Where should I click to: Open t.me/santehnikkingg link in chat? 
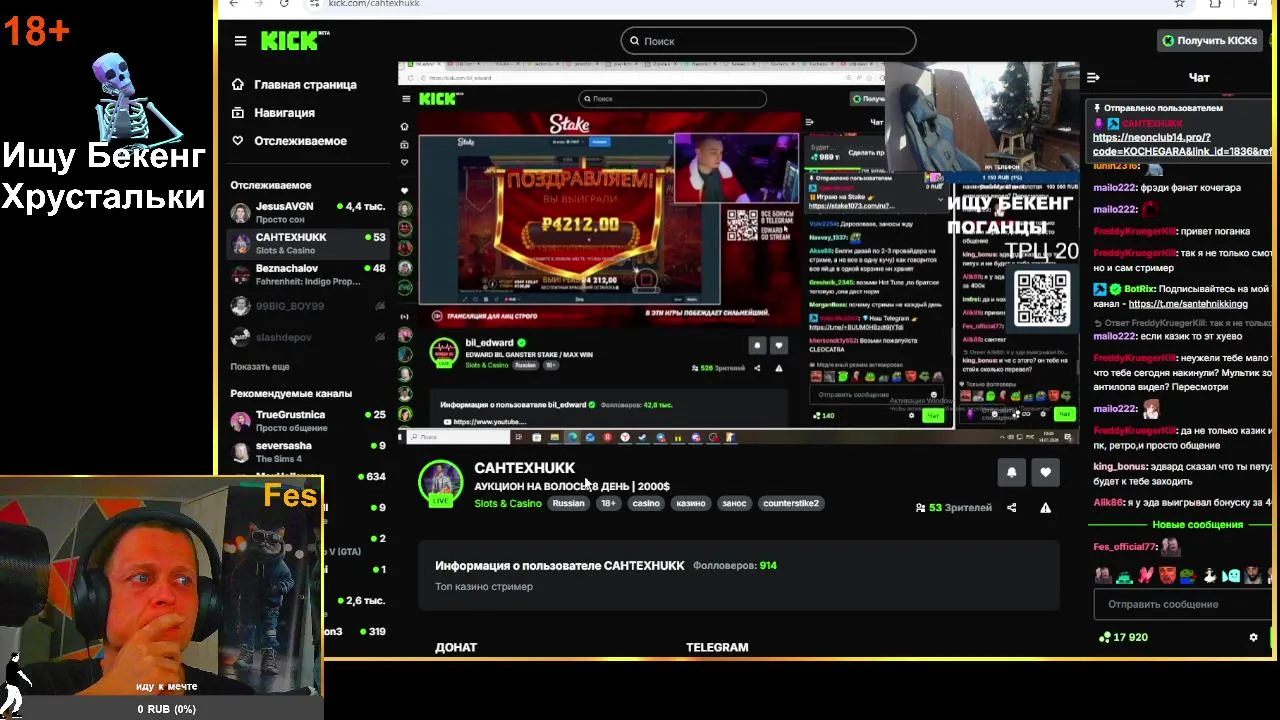tap(1188, 304)
